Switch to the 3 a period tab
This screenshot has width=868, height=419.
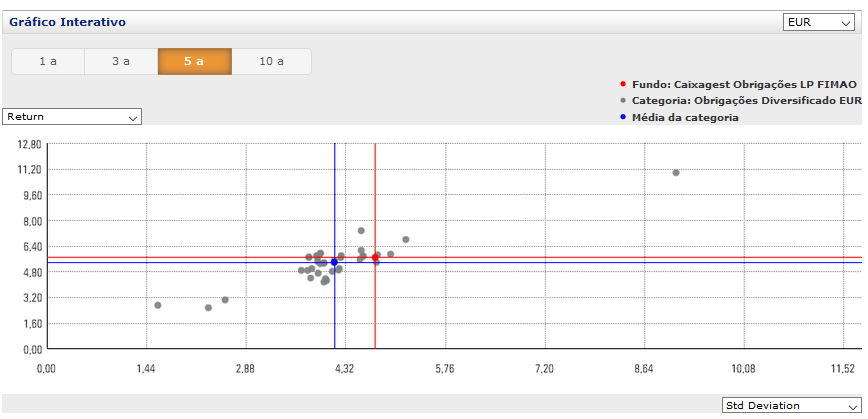click(x=121, y=61)
